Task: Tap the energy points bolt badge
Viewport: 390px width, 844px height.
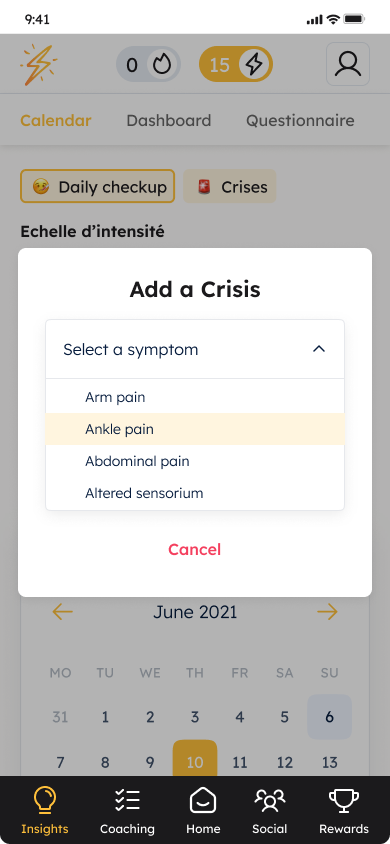Action: pyautogui.click(x=236, y=65)
